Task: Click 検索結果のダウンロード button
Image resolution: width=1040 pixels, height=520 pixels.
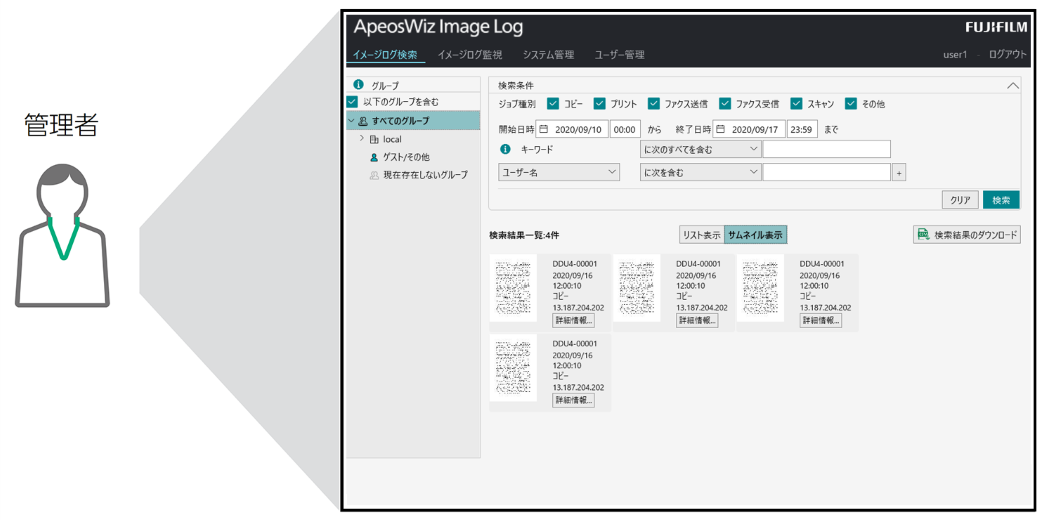Action: tap(966, 235)
